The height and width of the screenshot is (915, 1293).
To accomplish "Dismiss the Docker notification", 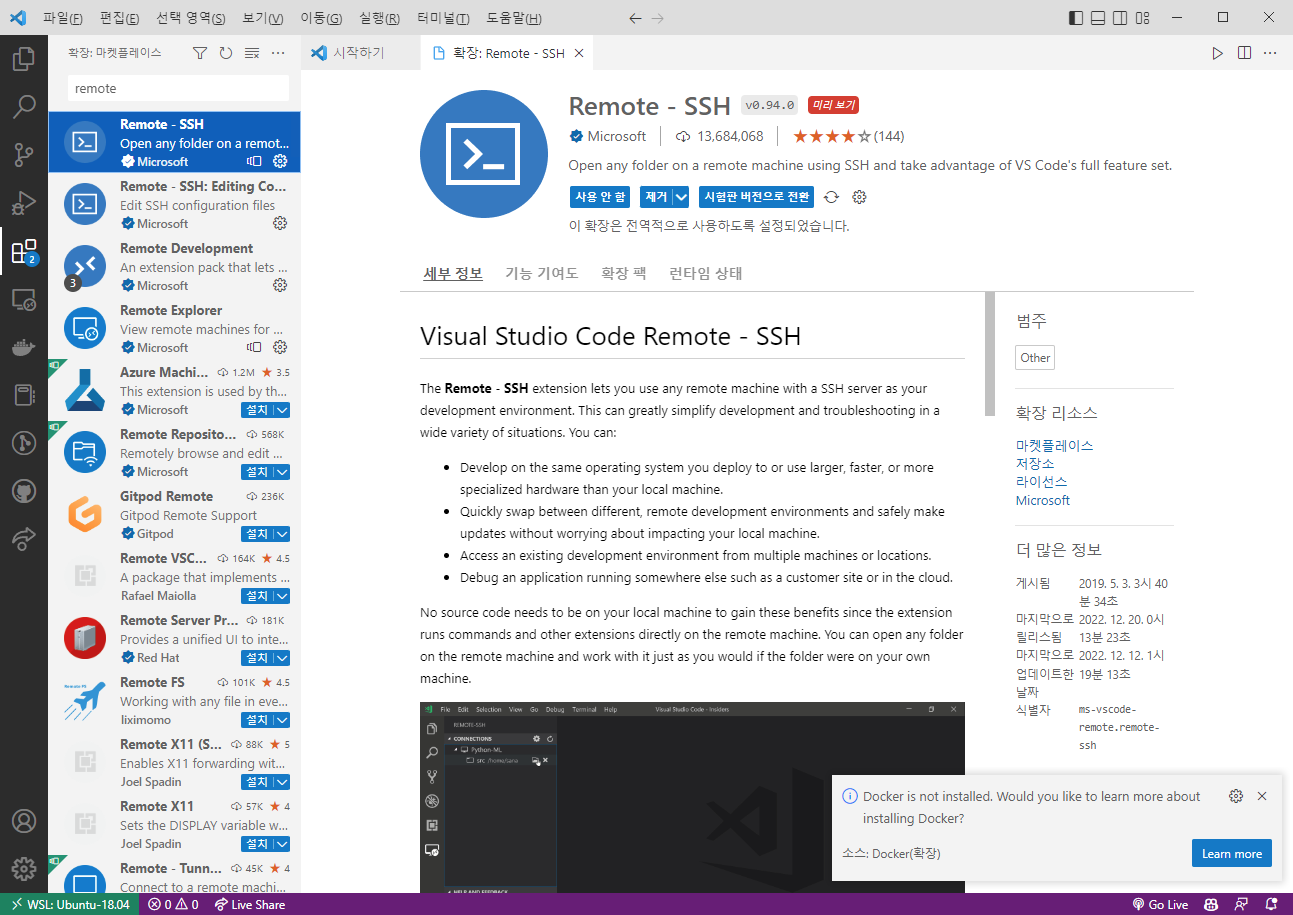I will [1262, 796].
